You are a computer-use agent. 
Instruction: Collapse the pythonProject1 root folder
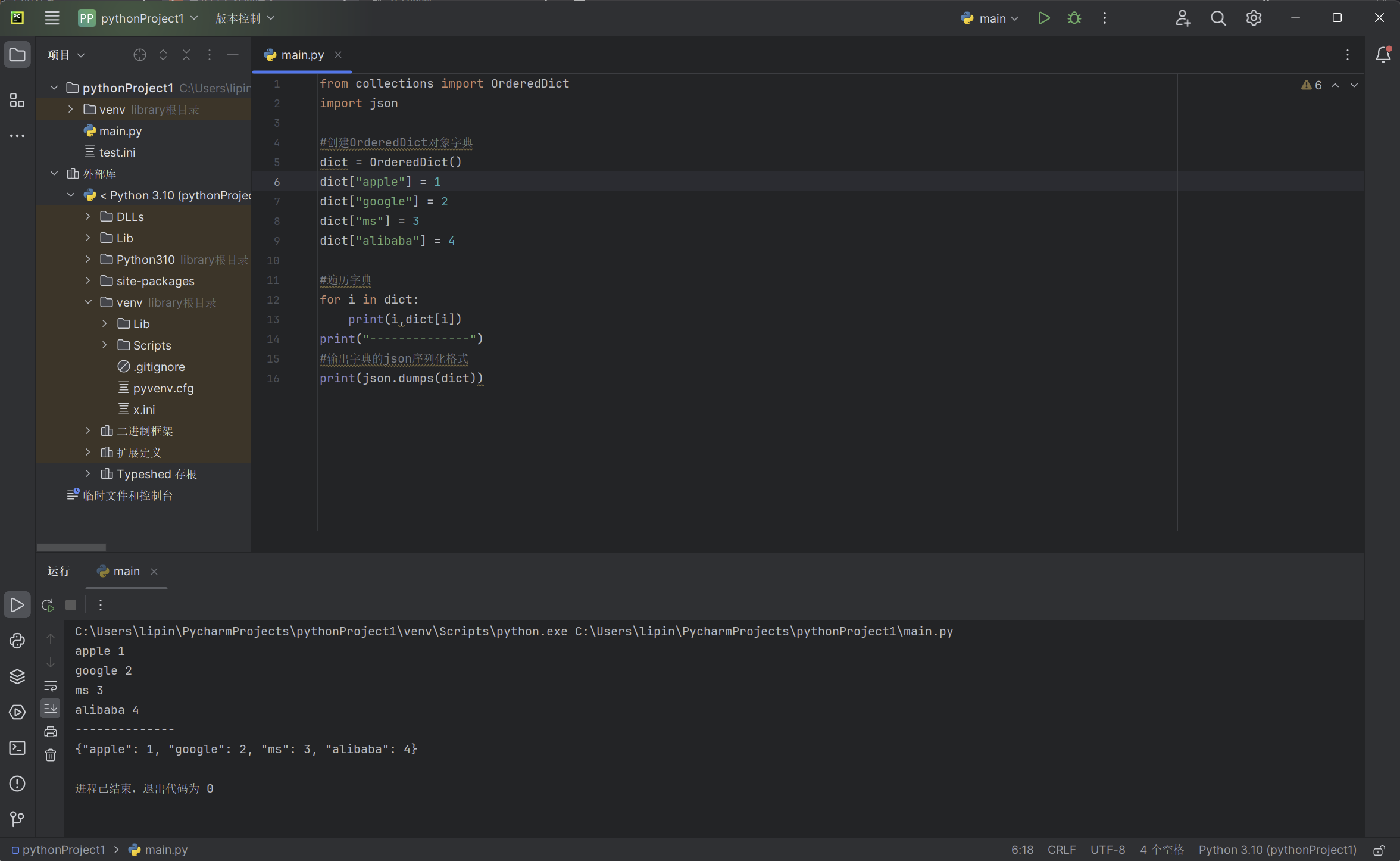click(54, 88)
